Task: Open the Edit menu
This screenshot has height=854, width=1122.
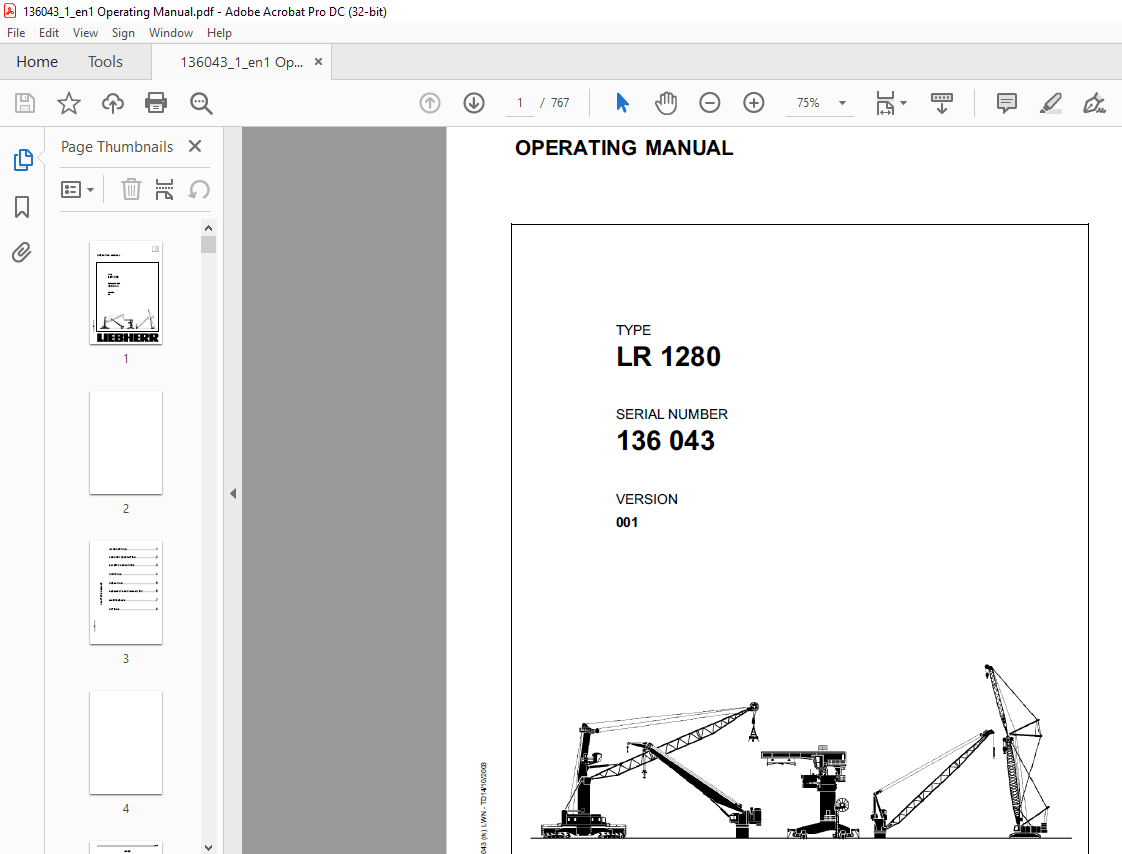Action: [x=49, y=33]
